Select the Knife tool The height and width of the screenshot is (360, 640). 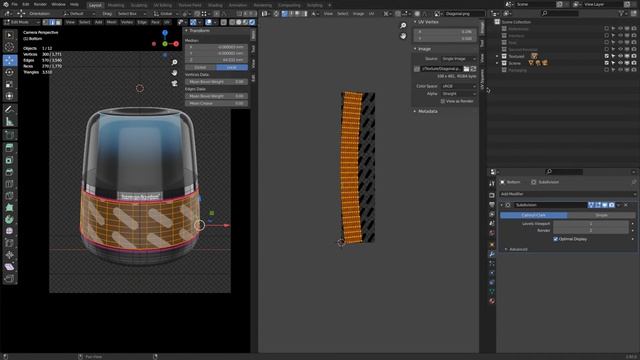point(9,196)
